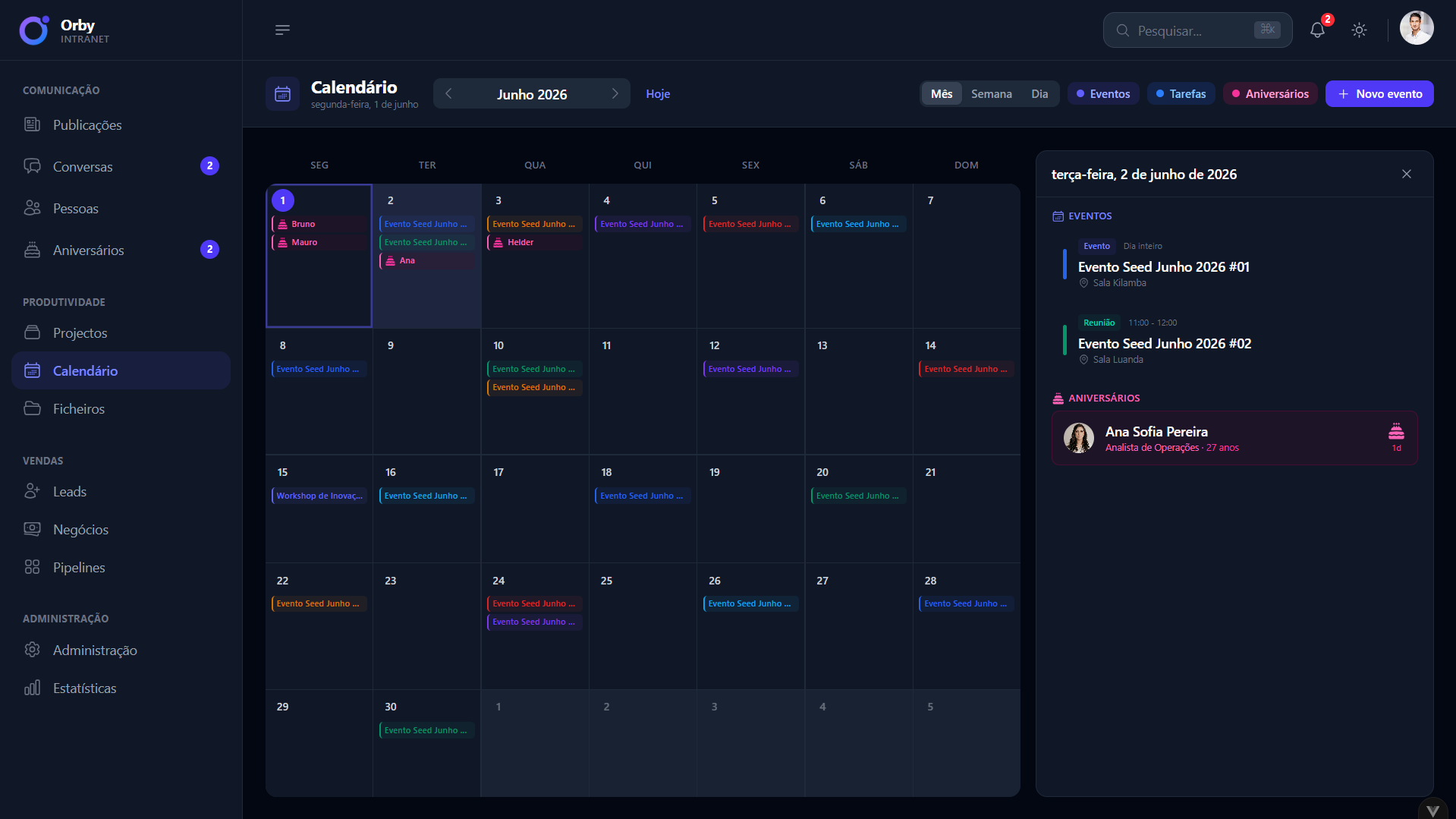The width and height of the screenshot is (1456, 819).
Task: Click the calendar icon beside EVENTOS heading
Action: click(x=1058, y=216)
